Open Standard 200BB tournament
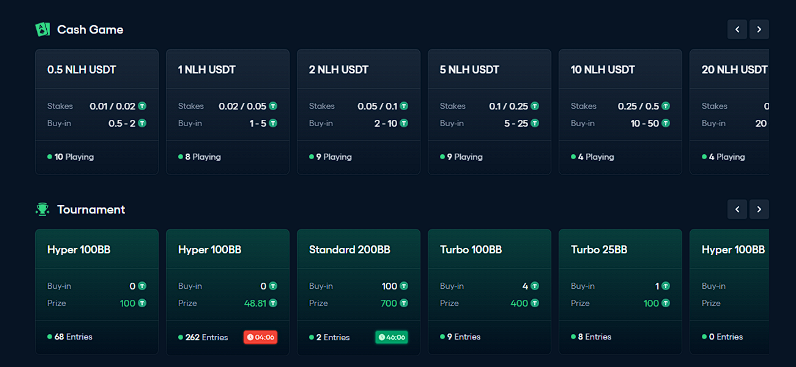The width and height of the screenshot is (796, 367). [x=359, y=292]
